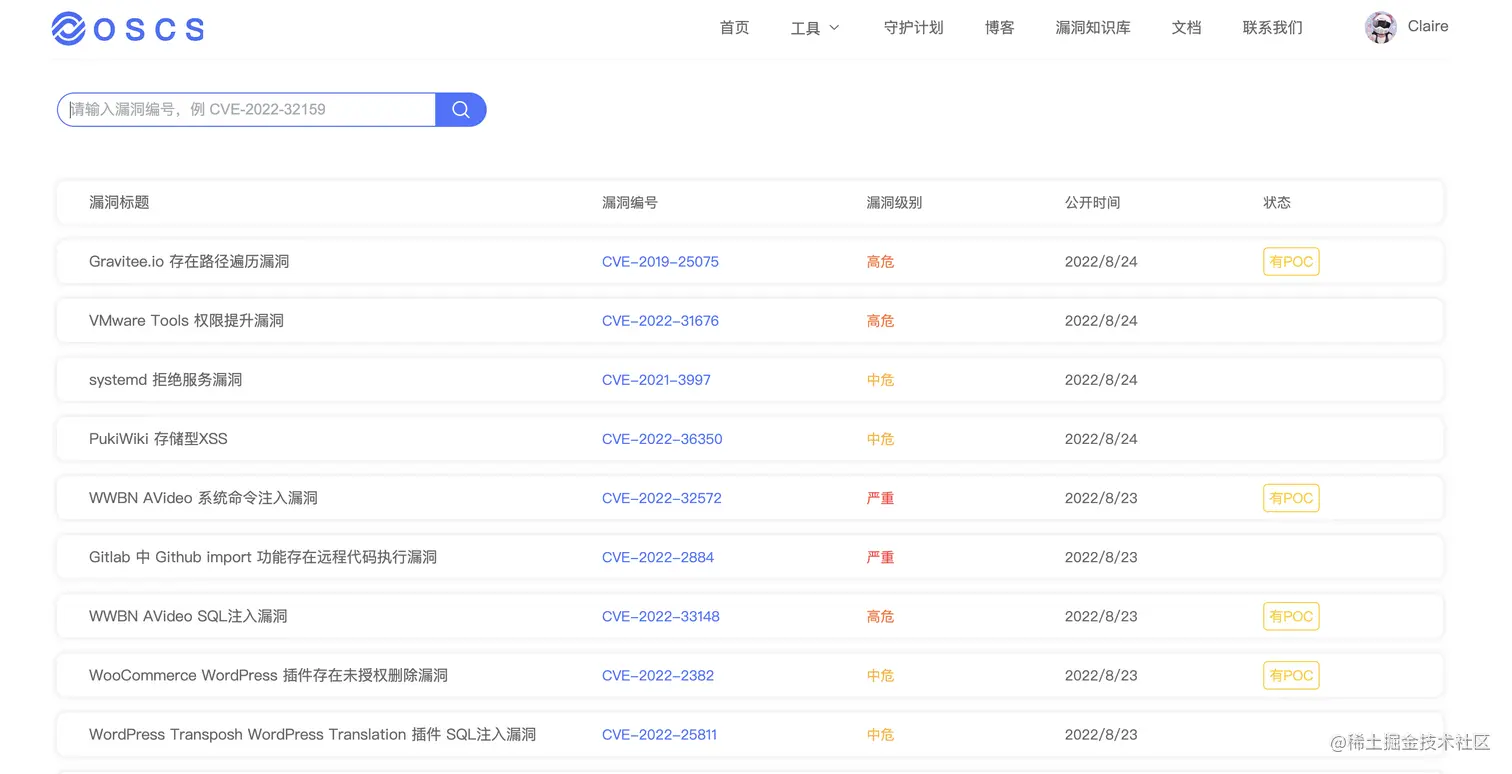Expand the 工具 dropdown arrow
The height and width of the screenshot is (774, 1512).
835,28
